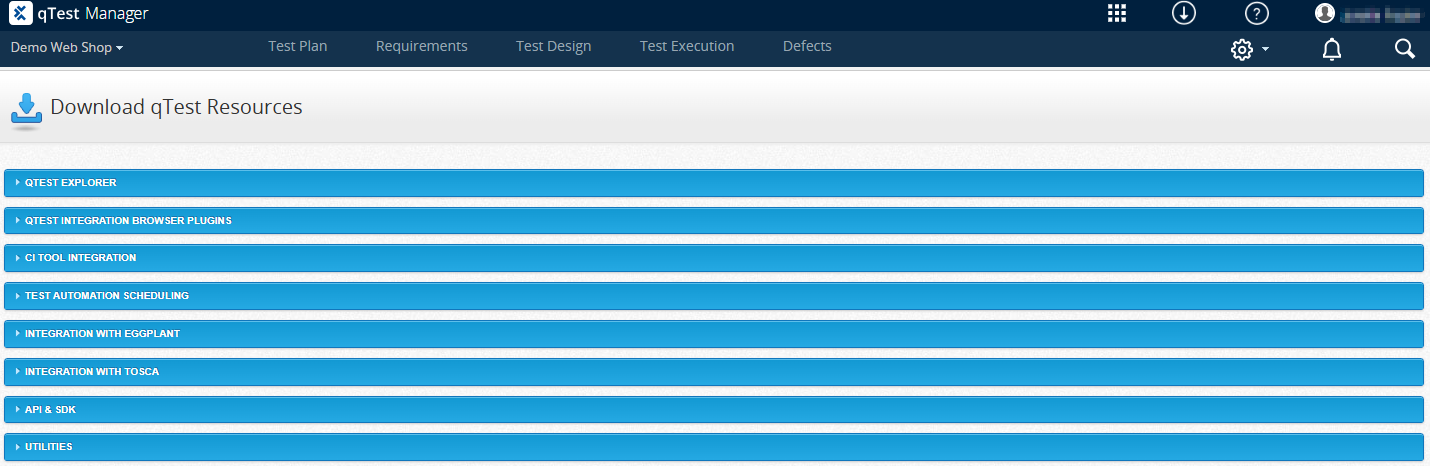Image resolution: width=1430 pixels, height=466 pixels.
Task: Click the download resources circle icon
Action: point(1184,13)
